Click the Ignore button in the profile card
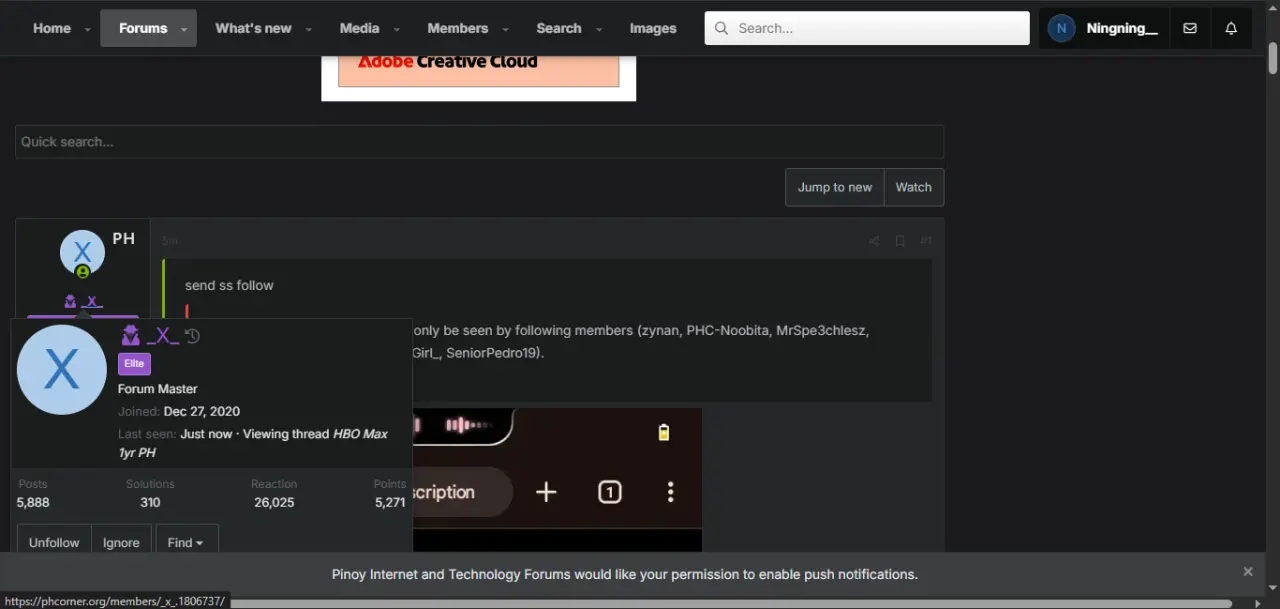The width and height of the screenshot is (1280, 609). pyautogui.click(x=121, y=542)
